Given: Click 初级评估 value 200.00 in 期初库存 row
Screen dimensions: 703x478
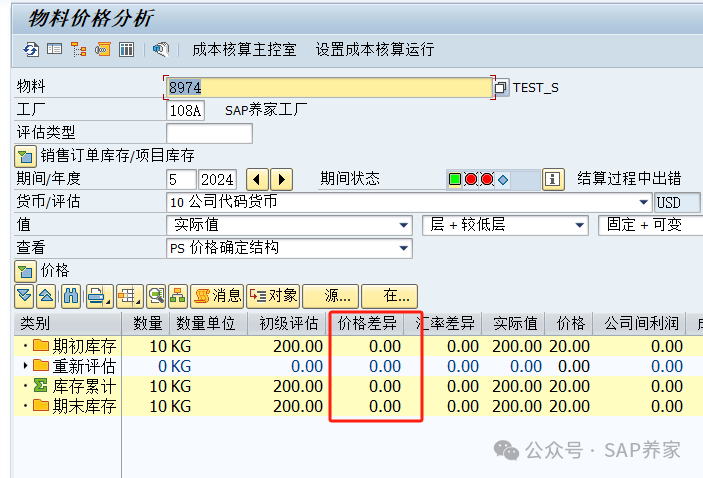Looking at the screenshot, I should (x=298, y=346).
